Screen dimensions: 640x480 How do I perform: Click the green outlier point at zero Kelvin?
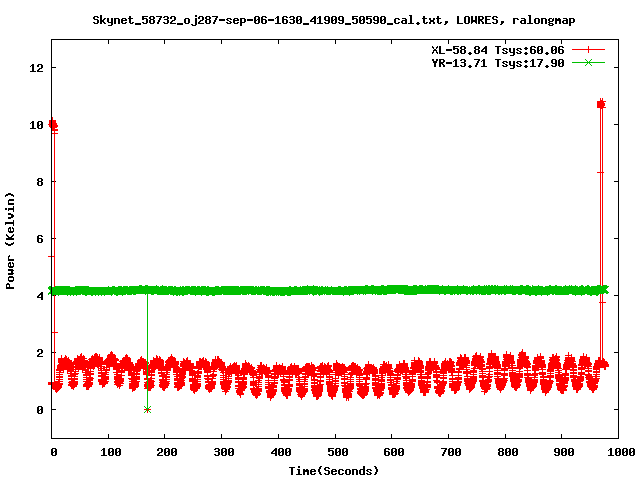(147, 409)
